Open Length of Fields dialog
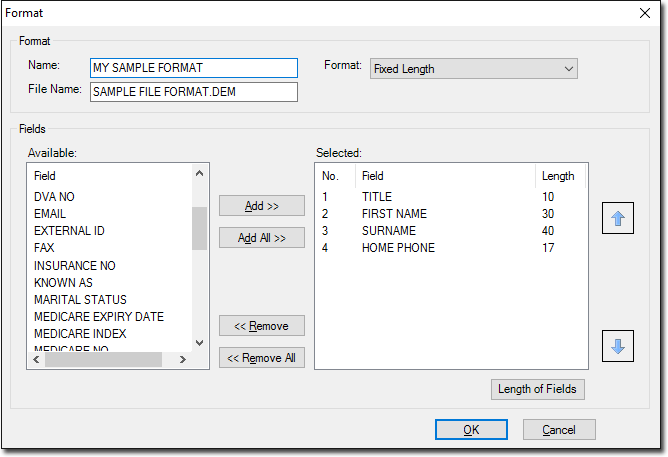Image resolution: width=668 pixels, height=457 pixels. pos(537,389)
